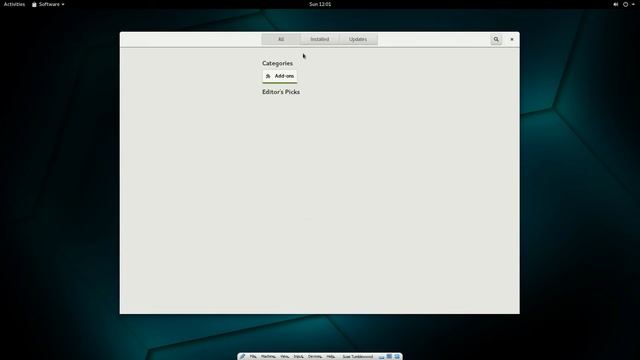The image size is (640, 360).
Task: Click the Categories heading
Action: tap(278, 63)
